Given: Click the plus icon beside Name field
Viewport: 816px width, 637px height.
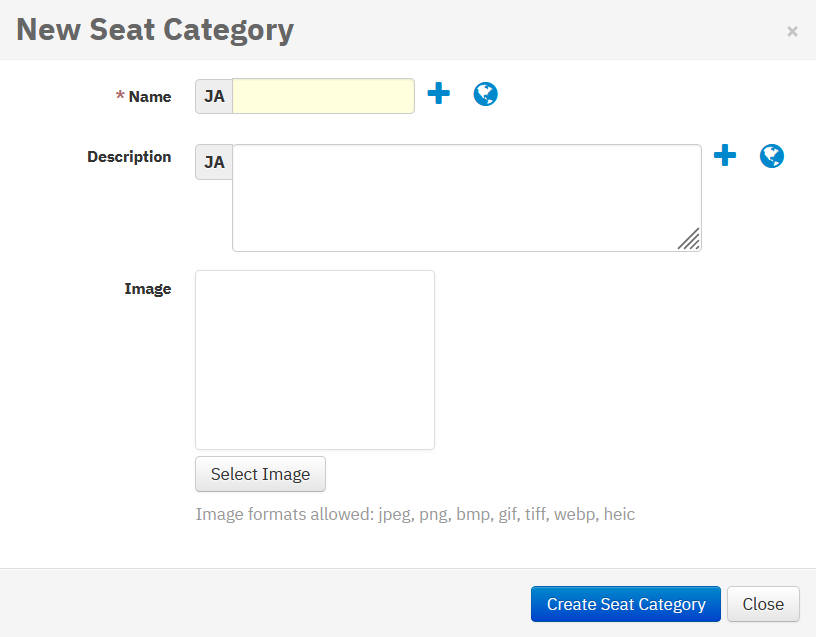Looking at the screenshot, I should (439, 94).
